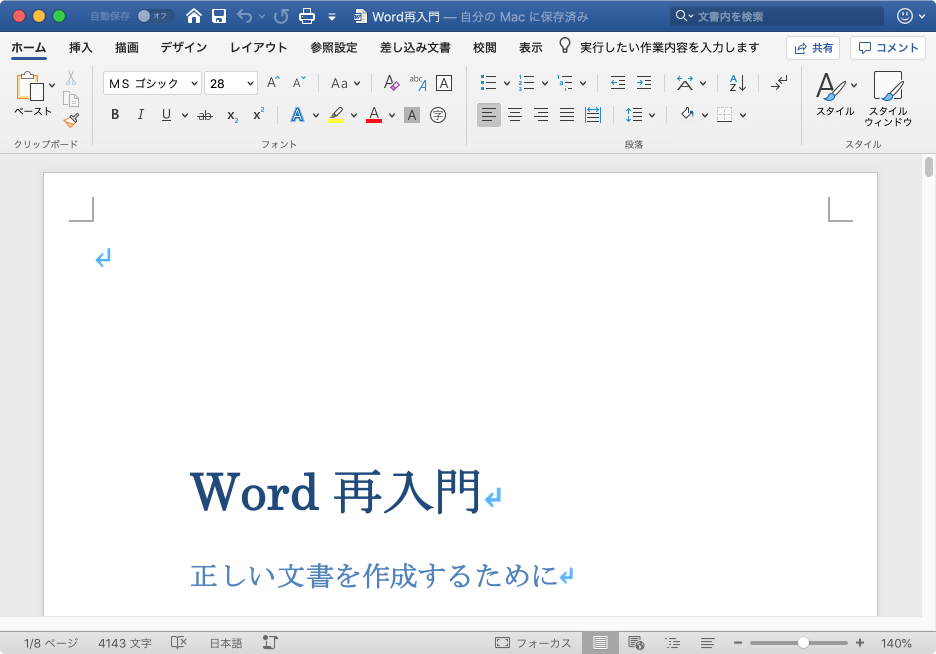Click the document search field
Screen dimensions: 936x654
pos(770,16)
